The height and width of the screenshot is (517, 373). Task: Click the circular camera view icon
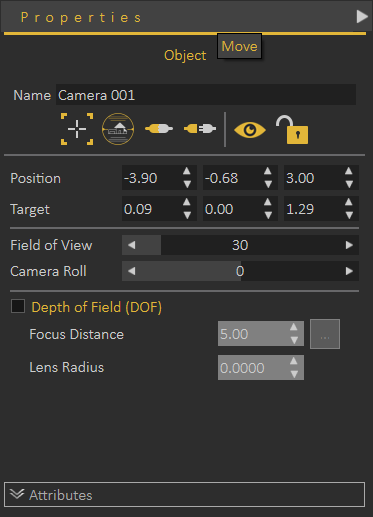118,129
